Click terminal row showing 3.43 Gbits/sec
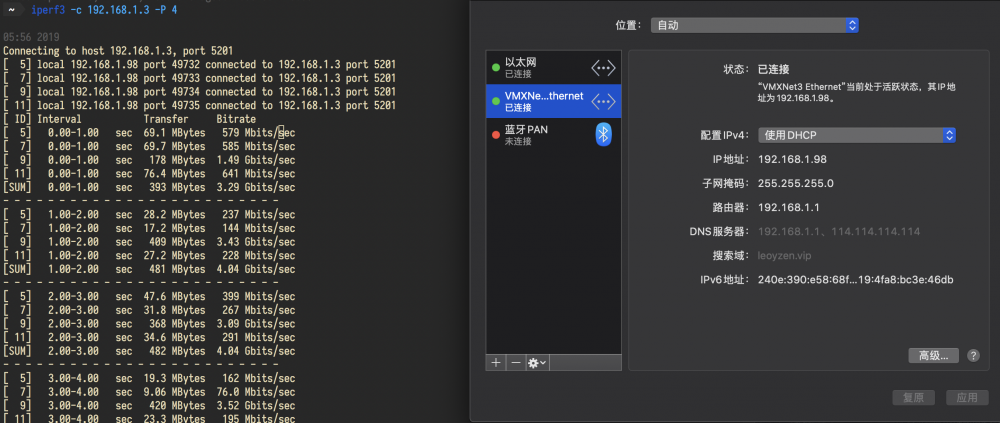The width and height of the screenshot is (1000, 423). click(149, 242)
